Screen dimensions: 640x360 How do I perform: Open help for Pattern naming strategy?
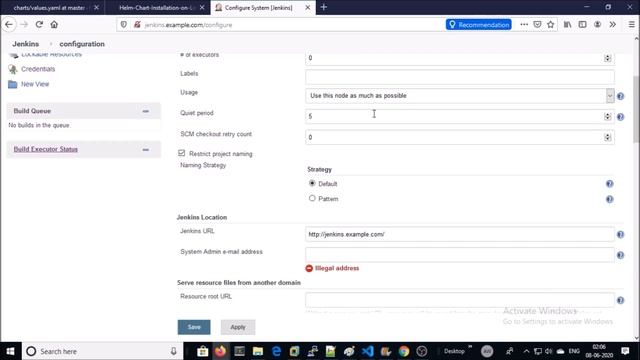(609, 200)
